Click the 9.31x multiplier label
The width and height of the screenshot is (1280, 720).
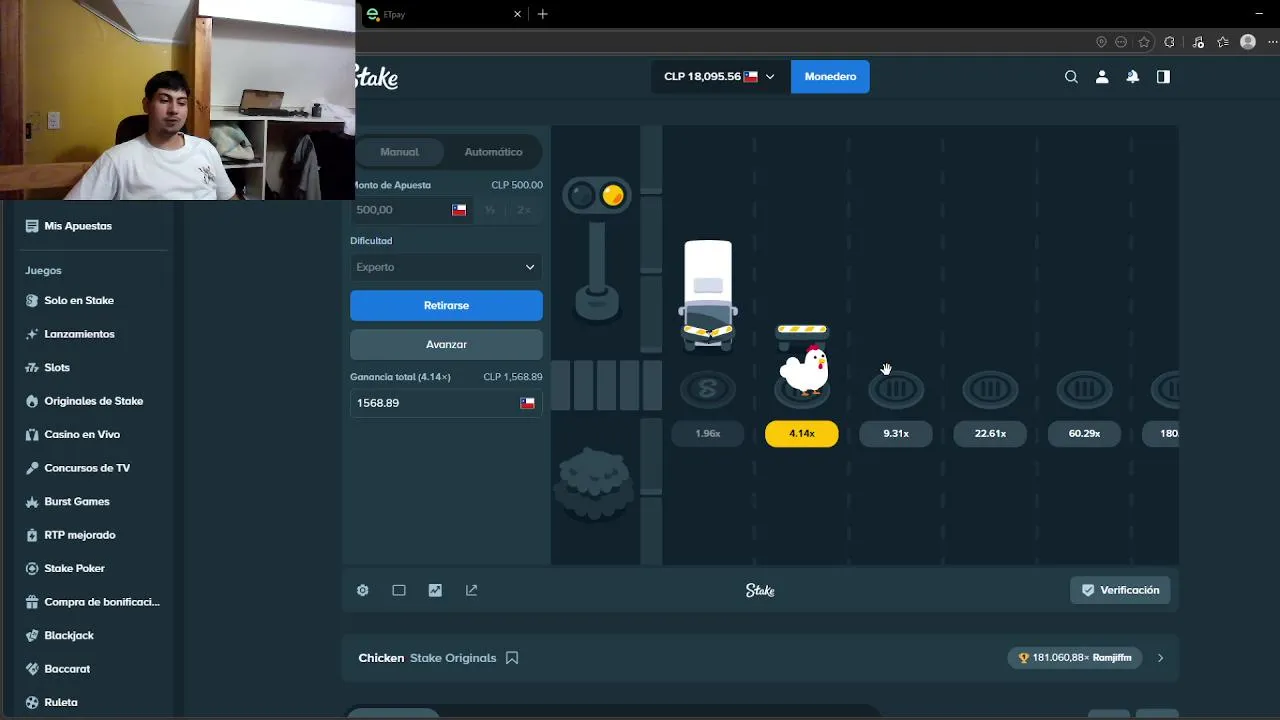coord(896,433)
